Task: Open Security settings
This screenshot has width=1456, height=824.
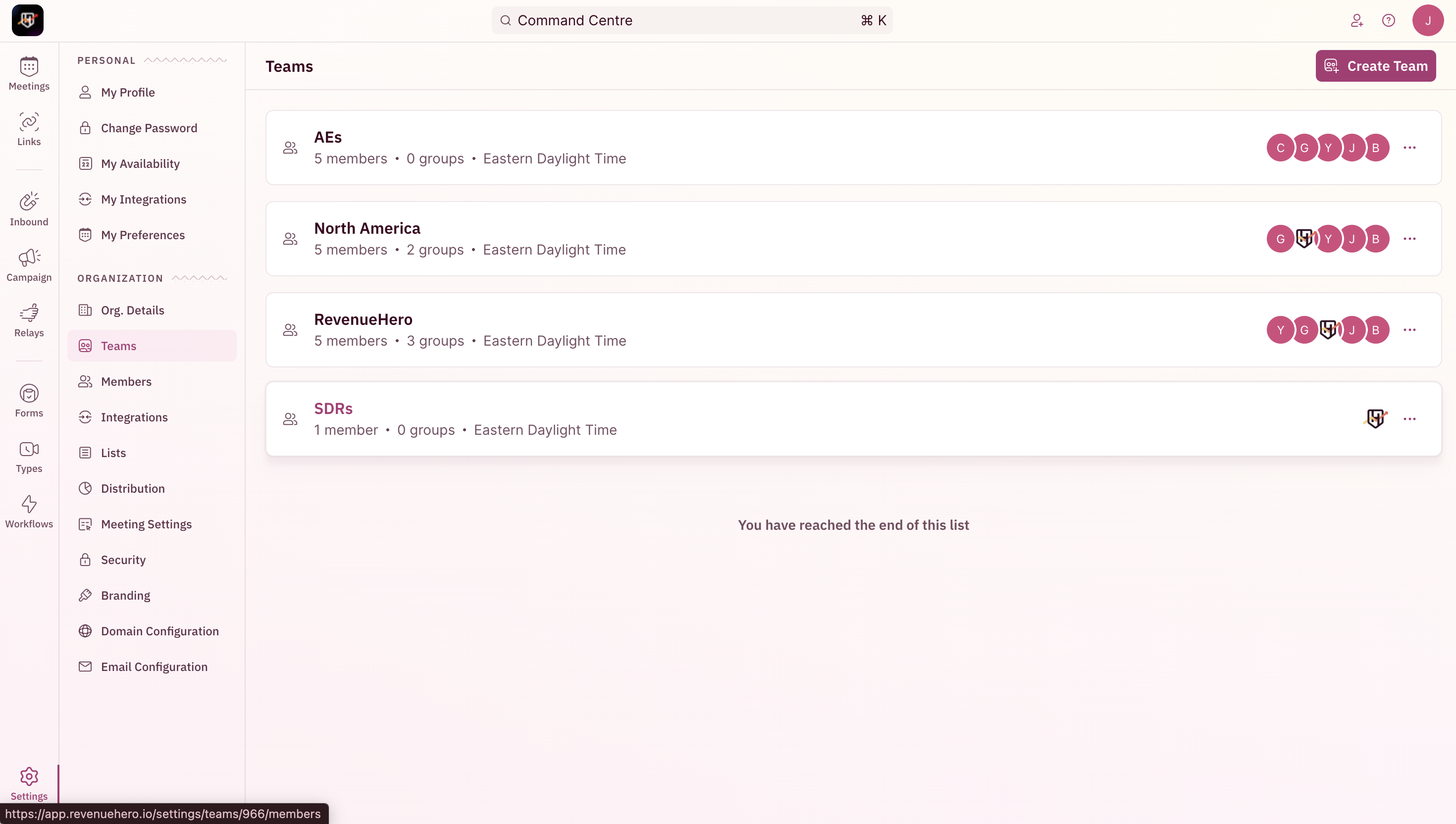Action: click(152, 560)
